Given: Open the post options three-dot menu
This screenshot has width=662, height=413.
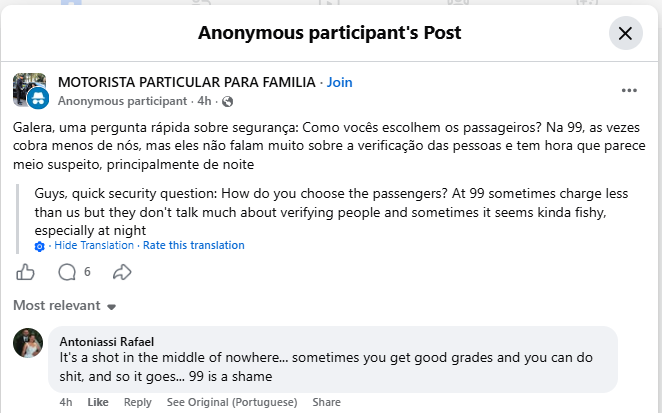Looking at the screenshot, I should point(629,90).
